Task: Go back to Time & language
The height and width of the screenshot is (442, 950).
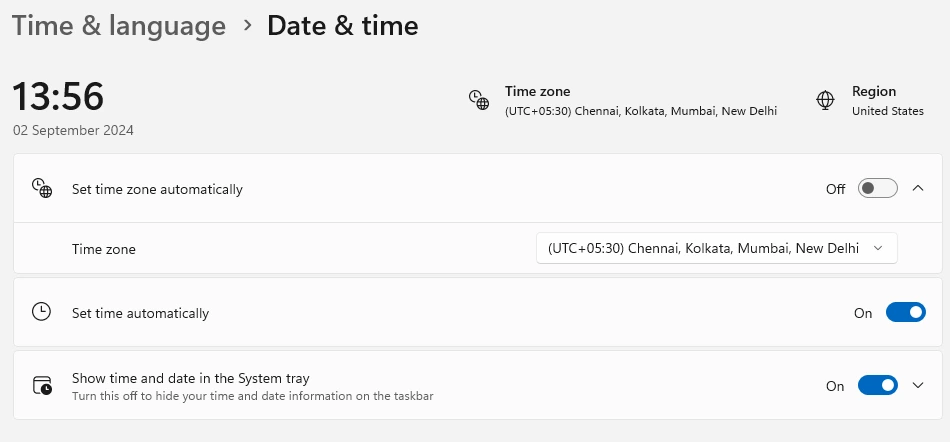Action: tap(119, 26)
